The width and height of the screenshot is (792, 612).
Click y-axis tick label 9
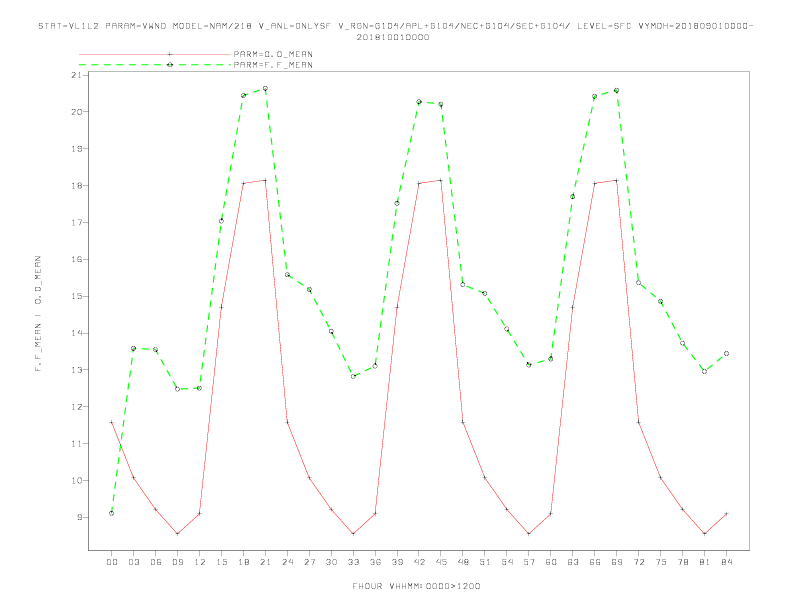click(79, 517)
